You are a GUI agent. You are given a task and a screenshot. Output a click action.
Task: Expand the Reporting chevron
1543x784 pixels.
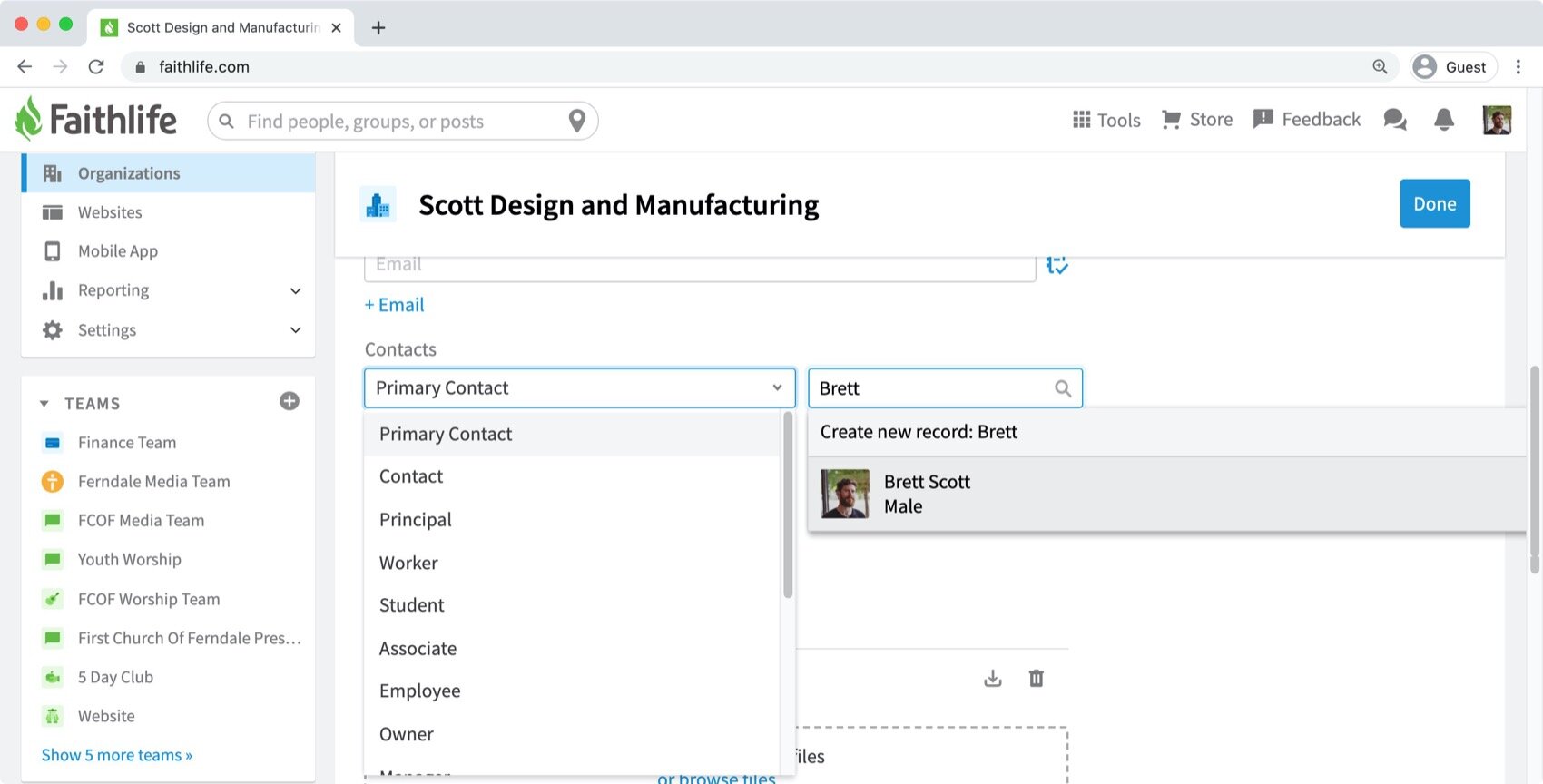tap(295, 290)
